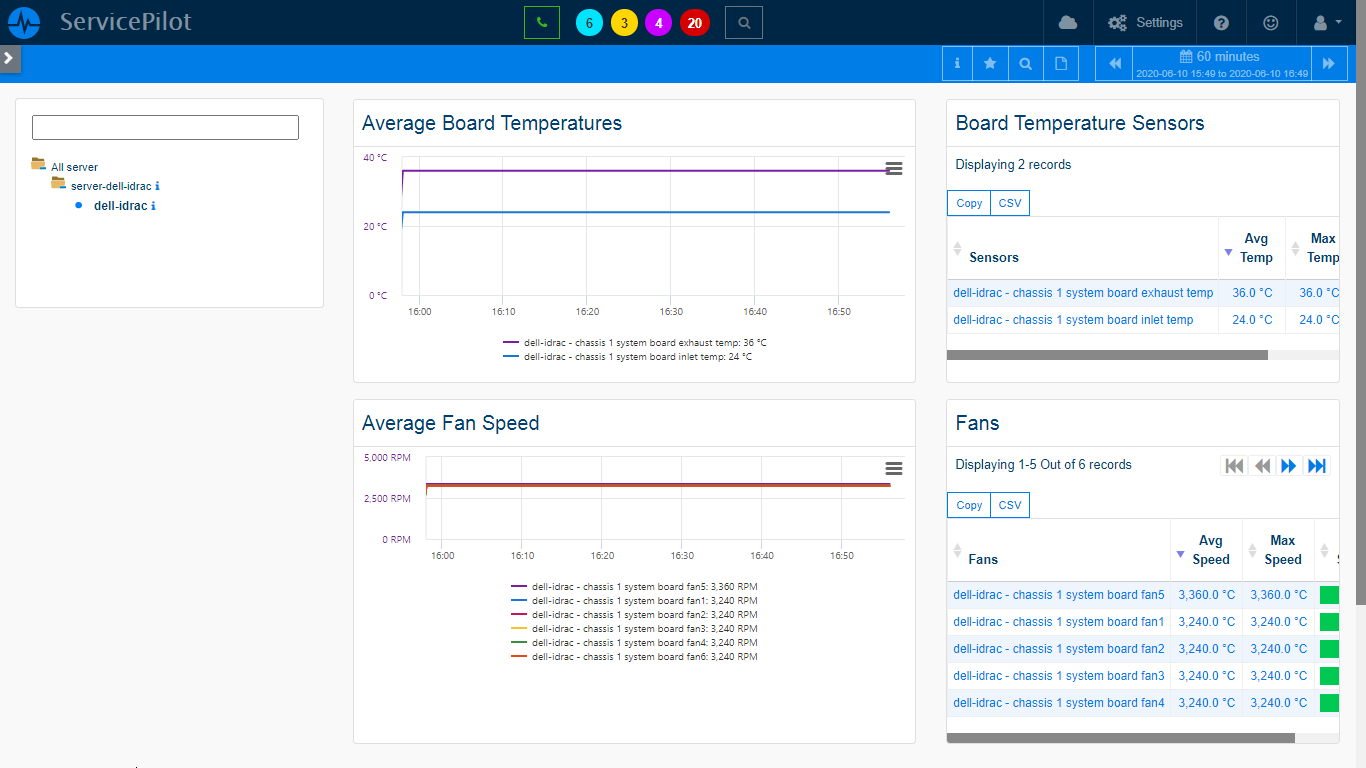This screenshot has width=1366, height=768.
Task: Open chassis 1 system board exhaust temp link
Action: [x=1082, y=293]
